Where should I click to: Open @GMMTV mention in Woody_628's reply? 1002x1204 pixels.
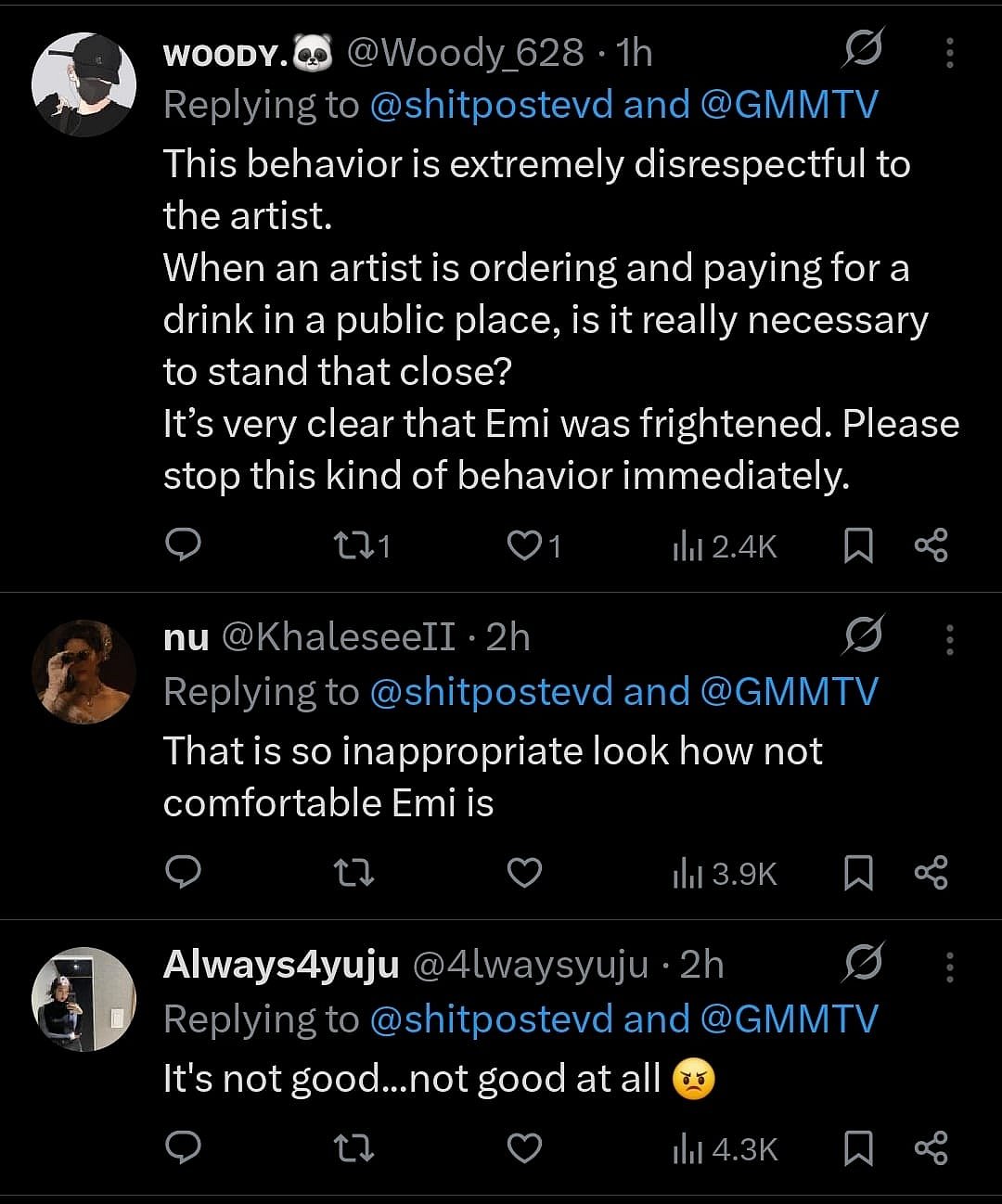(x=789, y=105)
